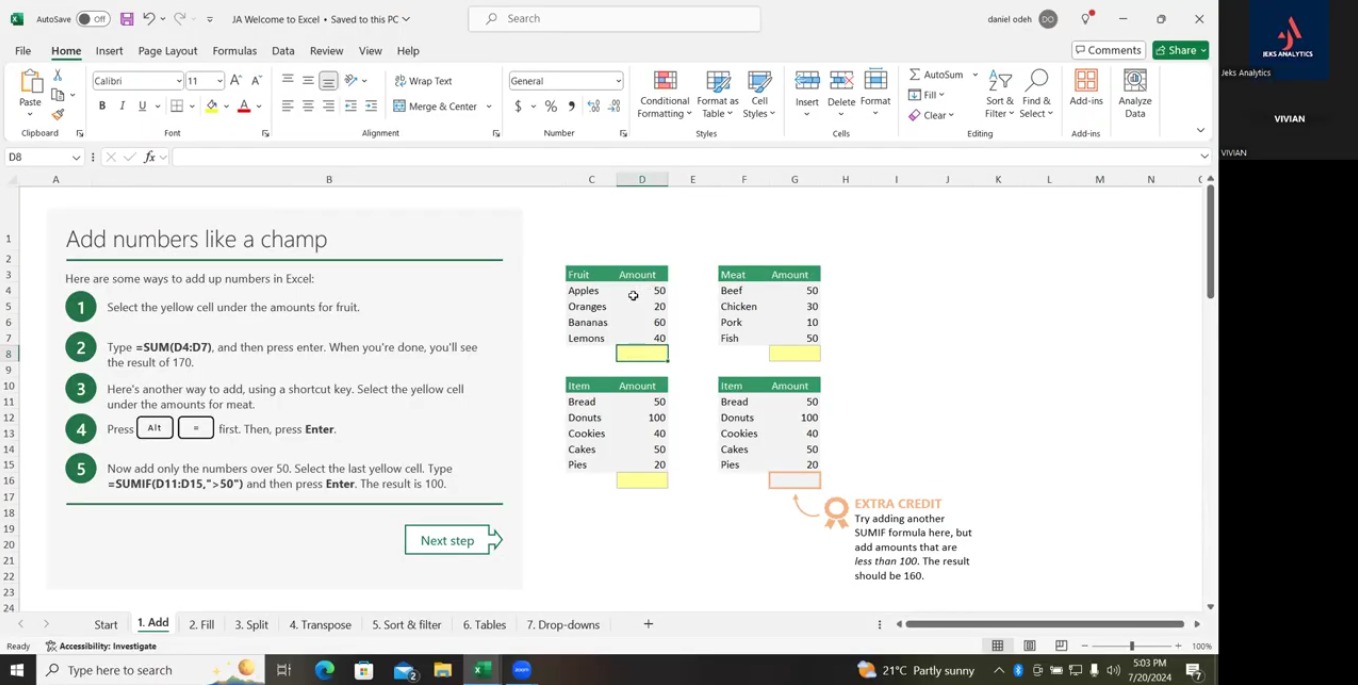This screenshot has width=1358, height=685.
Task: Switch to the 4. Transpose sheet tab
Action: [x=320, y=625]
